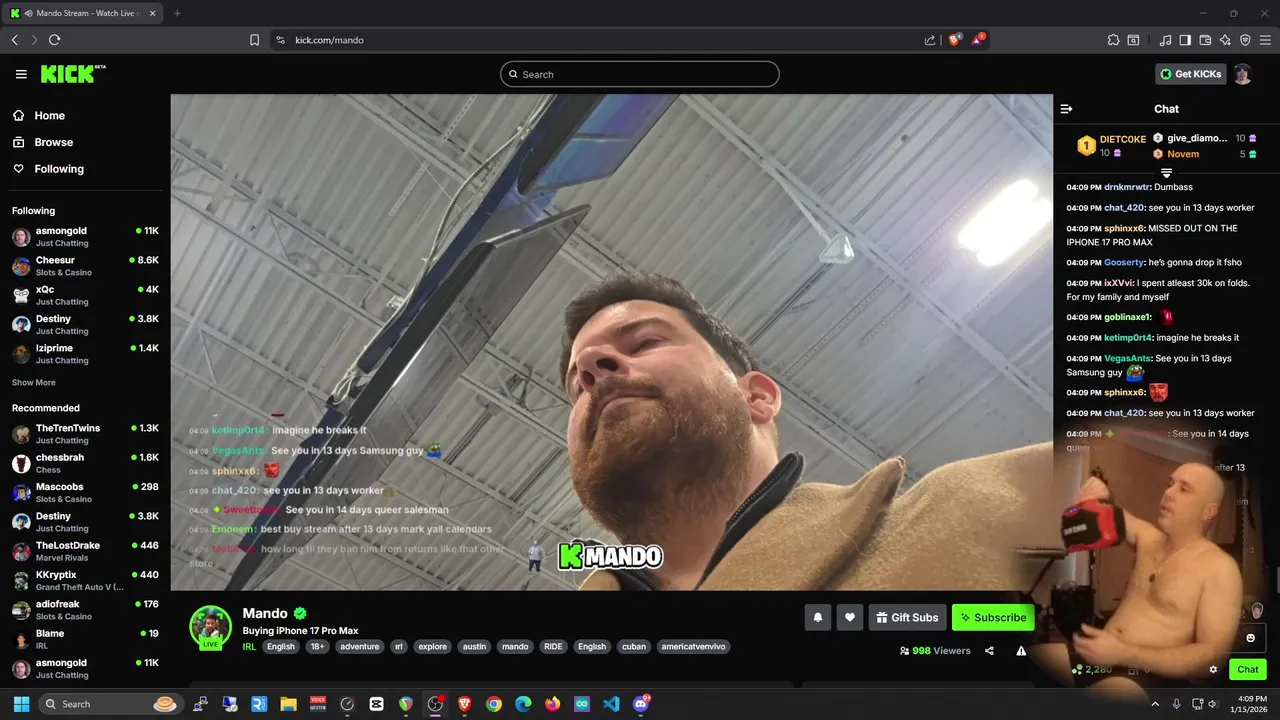The height and width of the screenshot is (720, 1280).
Task: Open Visual Studio Code from taskbar
Action: [611, 704]
